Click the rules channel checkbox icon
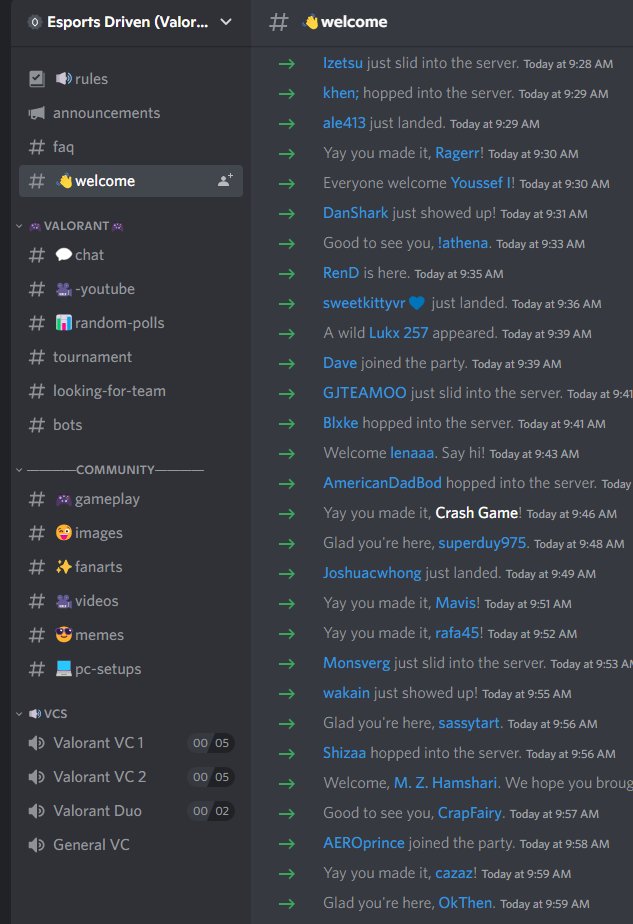 [x=37, y=78]
